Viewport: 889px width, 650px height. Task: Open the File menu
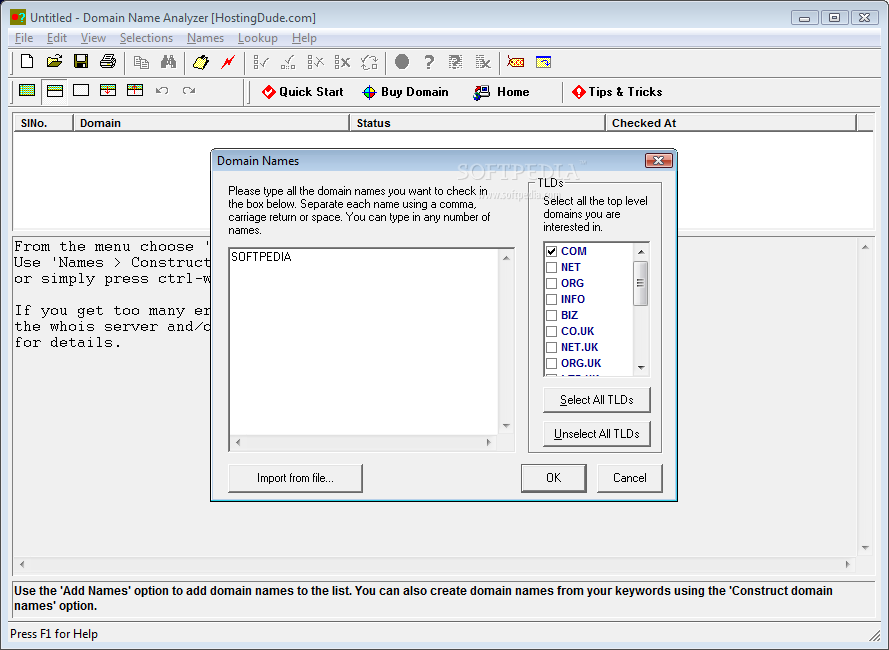[24, 38]
